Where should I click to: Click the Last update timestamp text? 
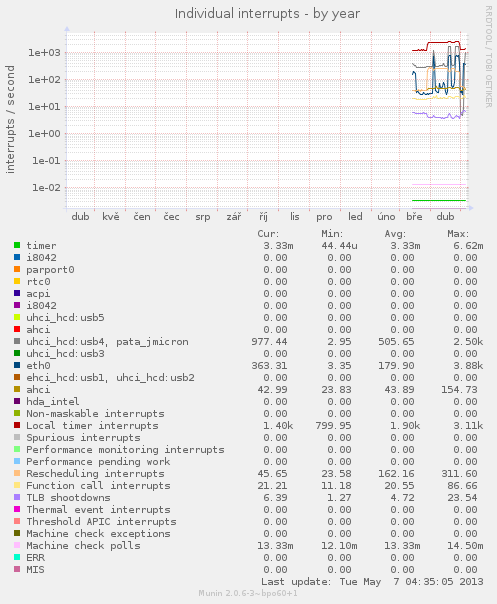click(x=372, y=582)
